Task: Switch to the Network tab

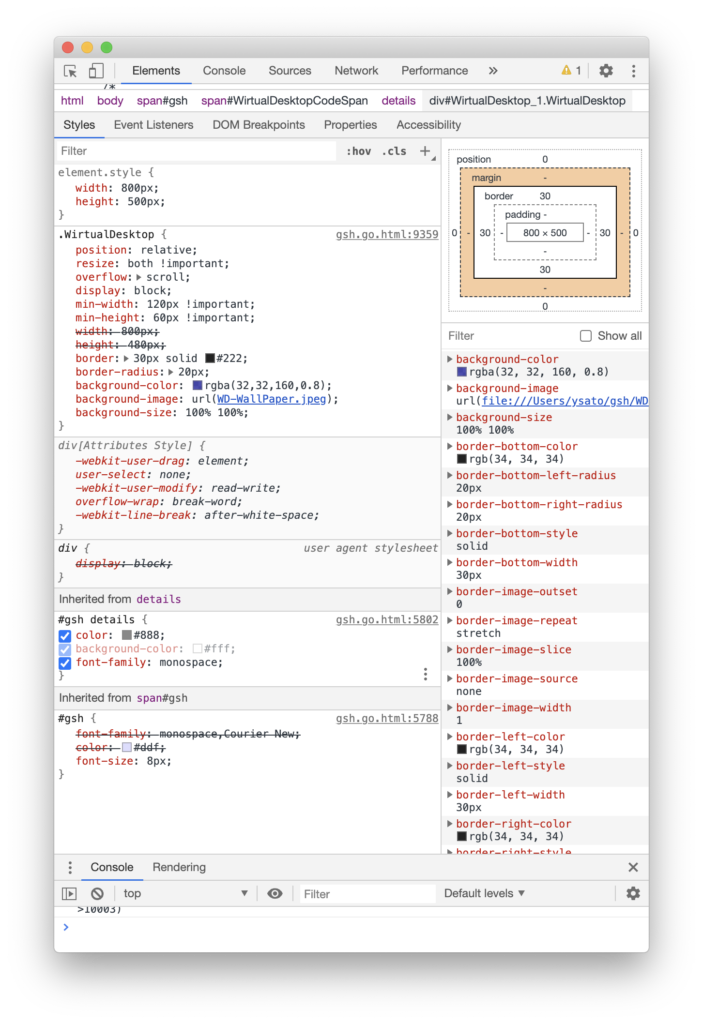Action: pos(356,71)
